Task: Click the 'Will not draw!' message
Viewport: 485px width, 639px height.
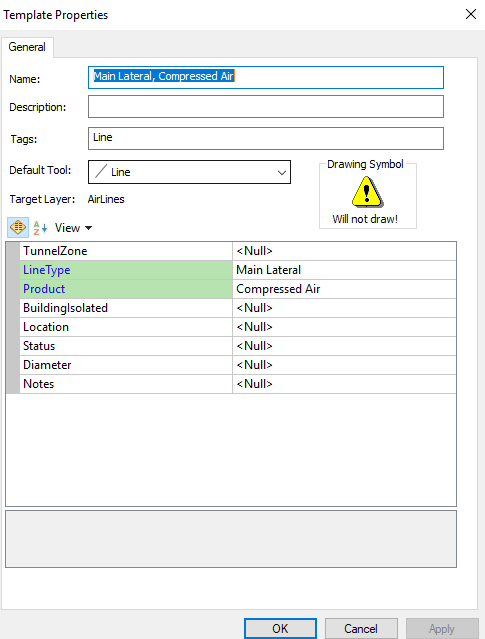Action: pyautogui.click(x=365, y=219)
